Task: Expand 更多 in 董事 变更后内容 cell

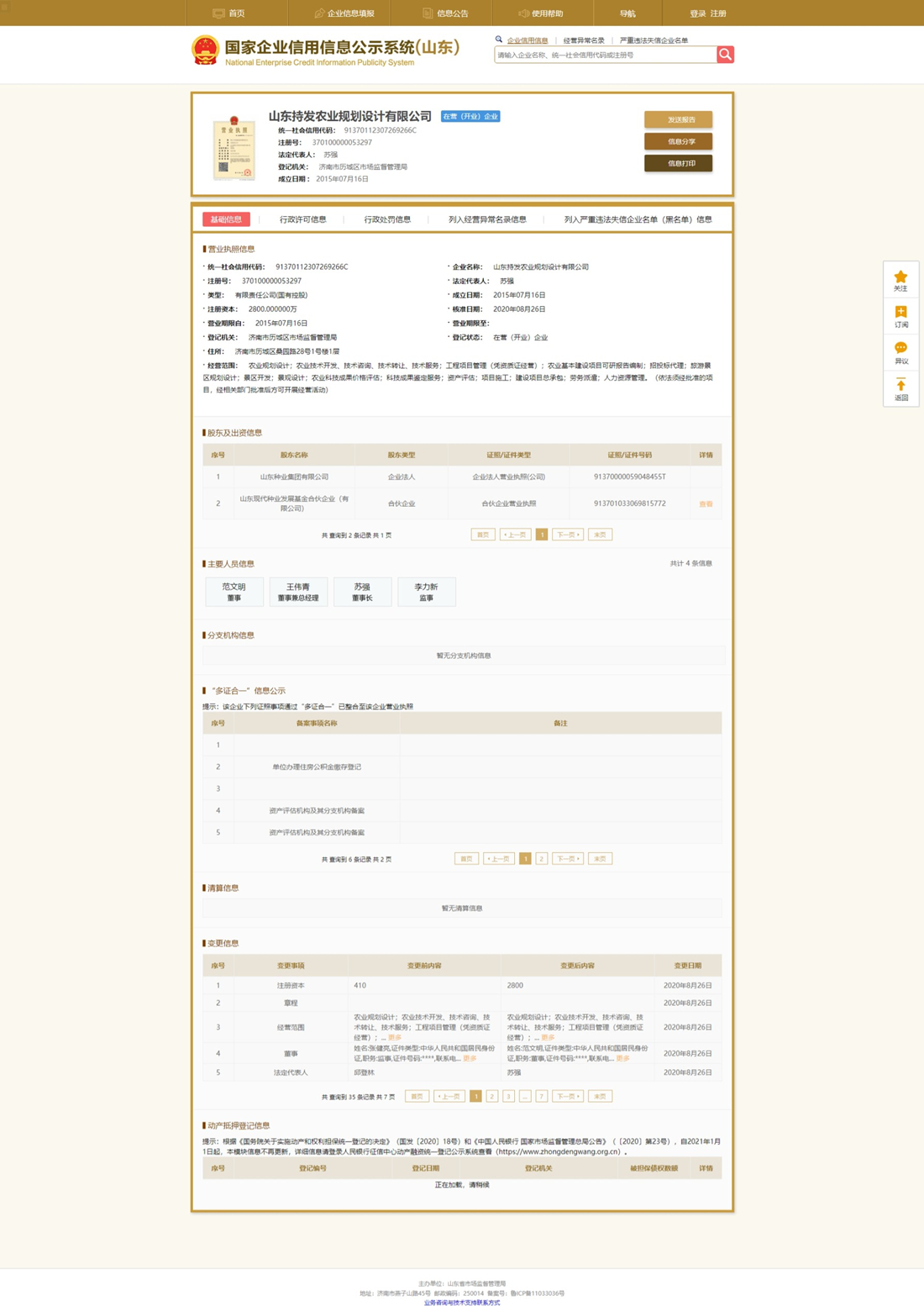Action: pos(622,1059)
